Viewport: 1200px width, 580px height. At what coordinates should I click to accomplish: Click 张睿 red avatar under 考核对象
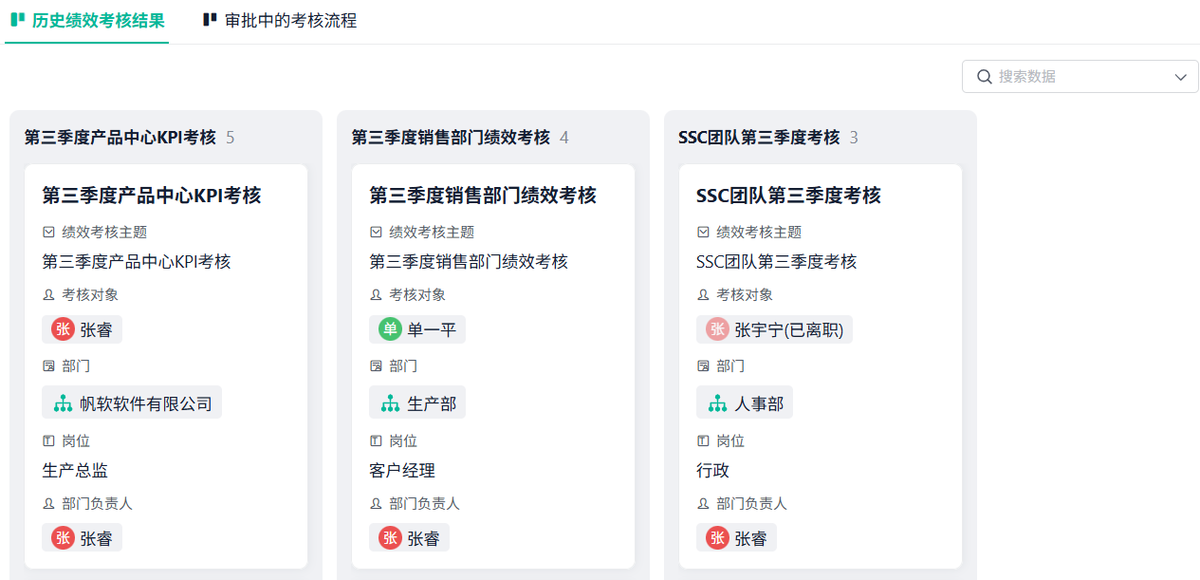coord(64,329)
